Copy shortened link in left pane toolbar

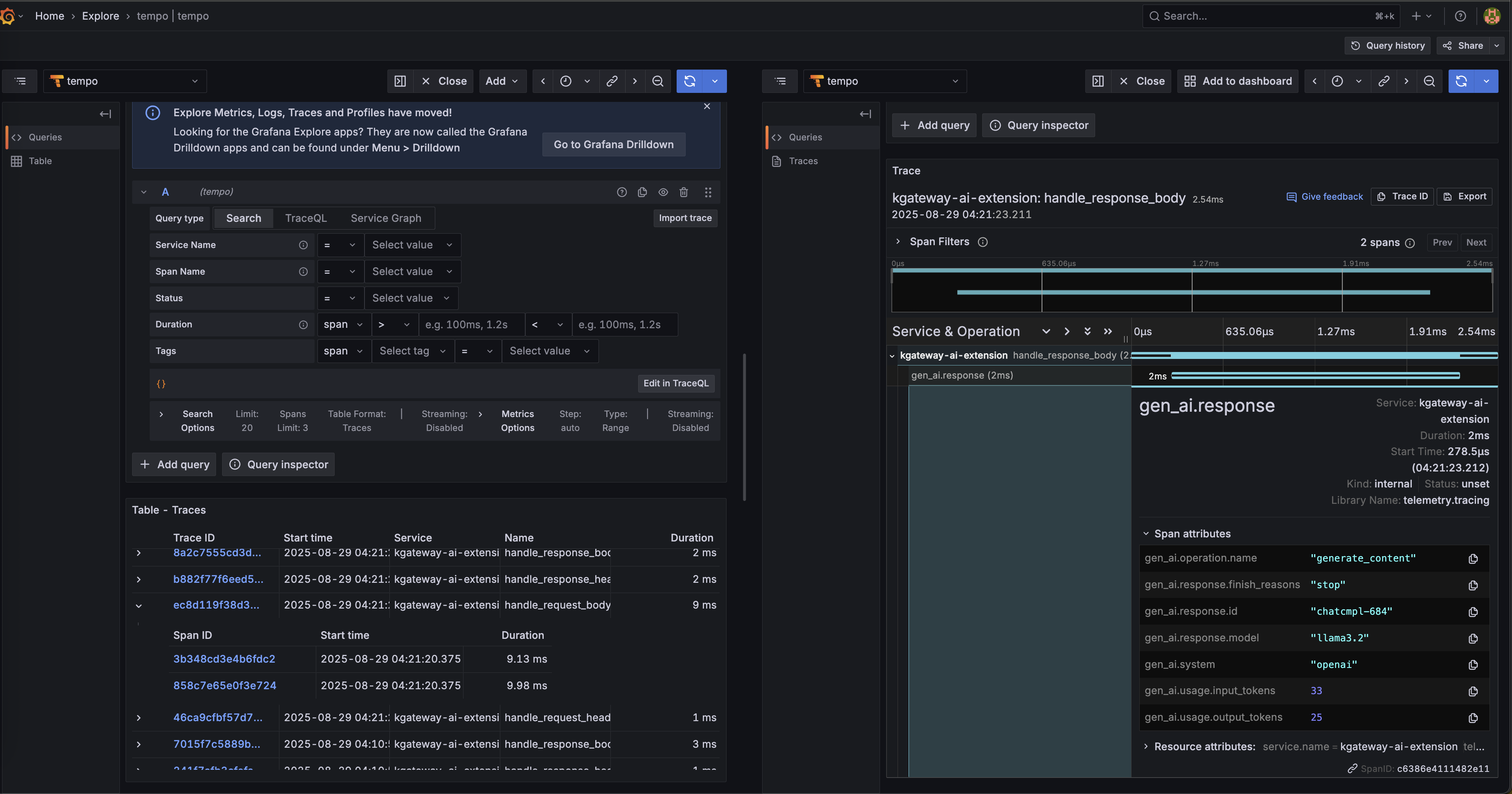[x=612, y=81]
